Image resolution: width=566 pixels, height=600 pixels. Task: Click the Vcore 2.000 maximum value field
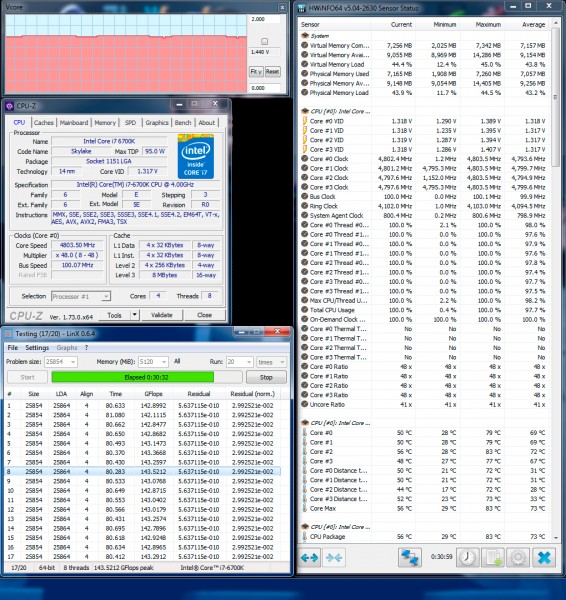click(x=264, y=19)
